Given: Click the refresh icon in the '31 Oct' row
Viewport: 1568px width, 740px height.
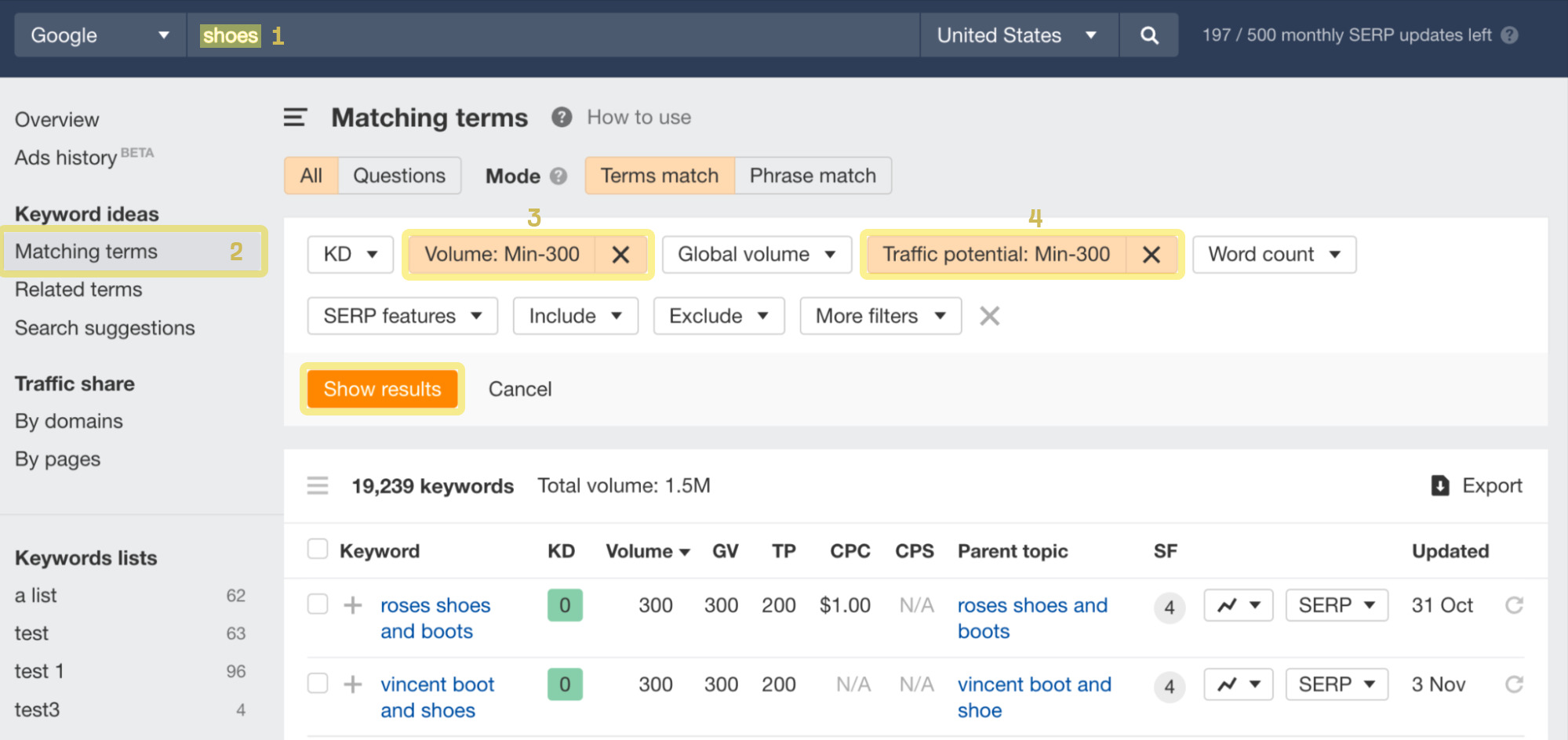Looking at the screenshot, I should tap(1514, 605).
